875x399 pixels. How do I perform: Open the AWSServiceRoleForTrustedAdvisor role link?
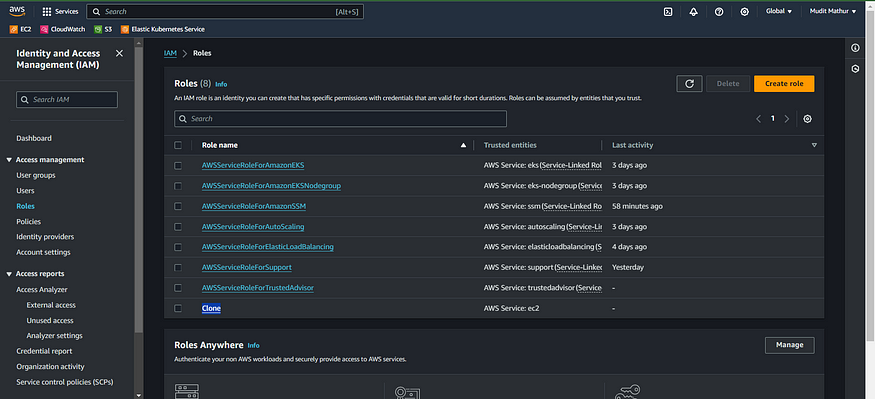click(x=258, y=288)
